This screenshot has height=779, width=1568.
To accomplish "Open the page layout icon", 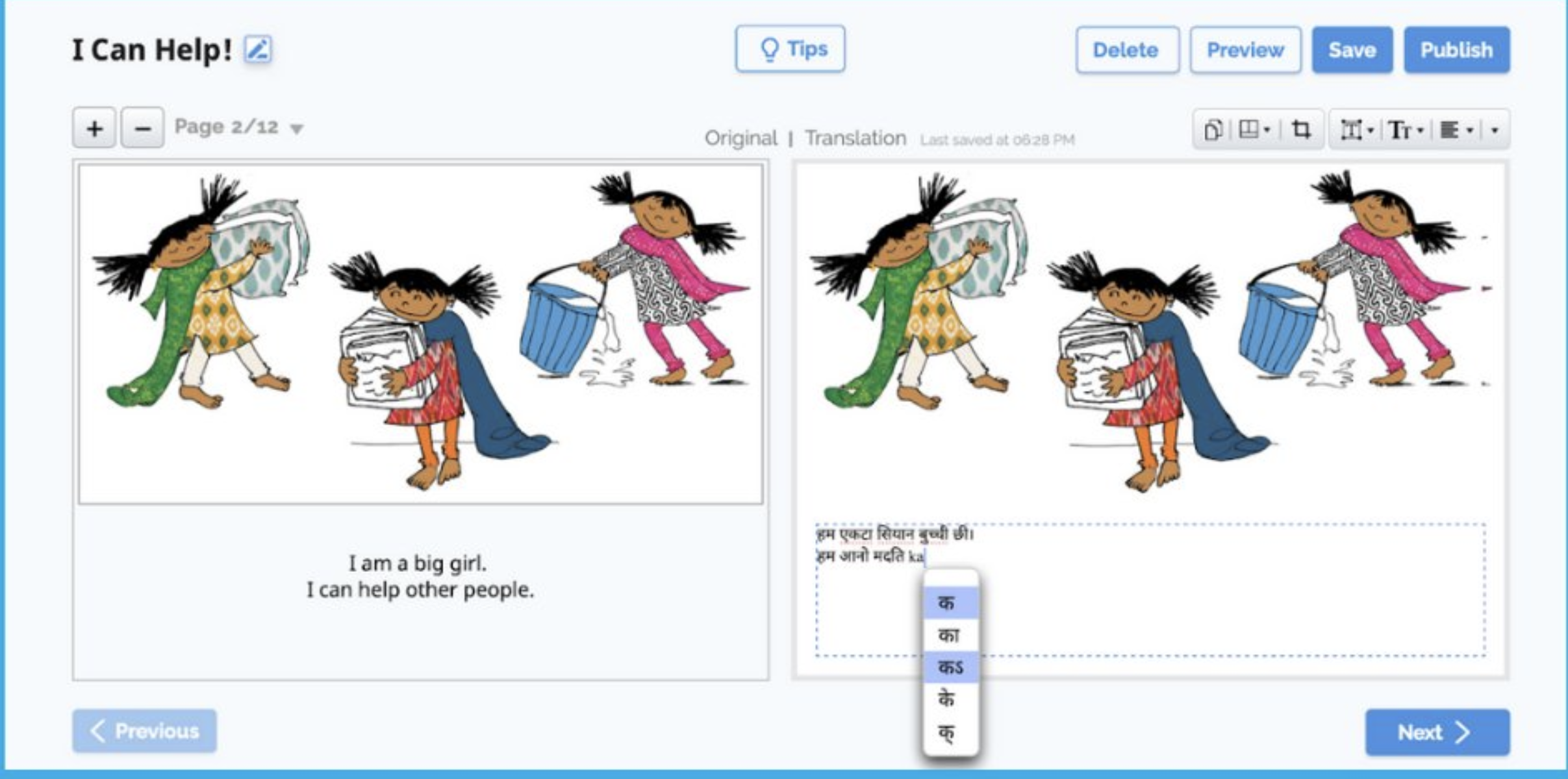I will 1253,130.
